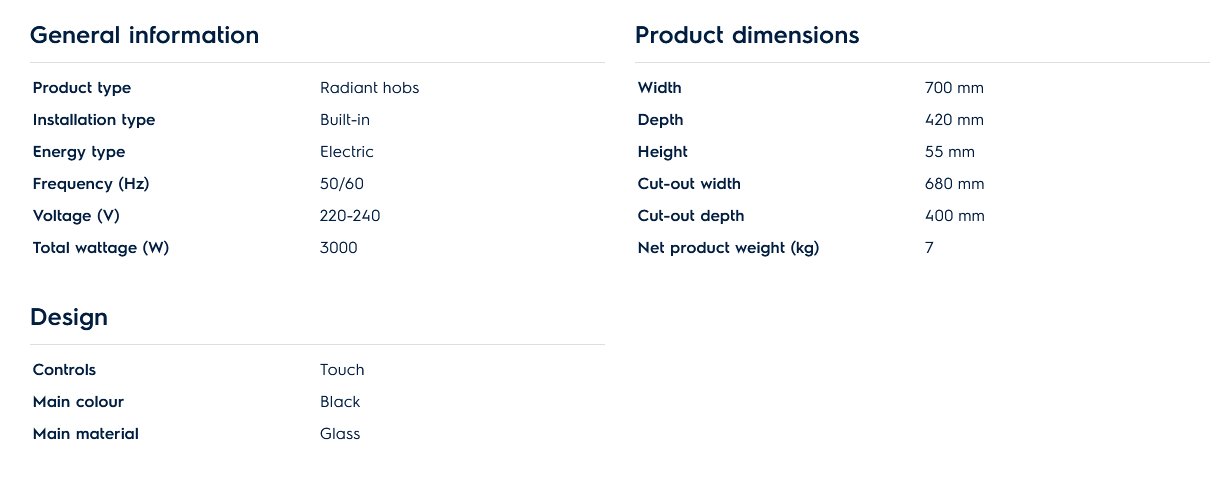The image size is (1232, 481).
Task: Click the 3000 wattage value
Action: [x=338, y=248]
